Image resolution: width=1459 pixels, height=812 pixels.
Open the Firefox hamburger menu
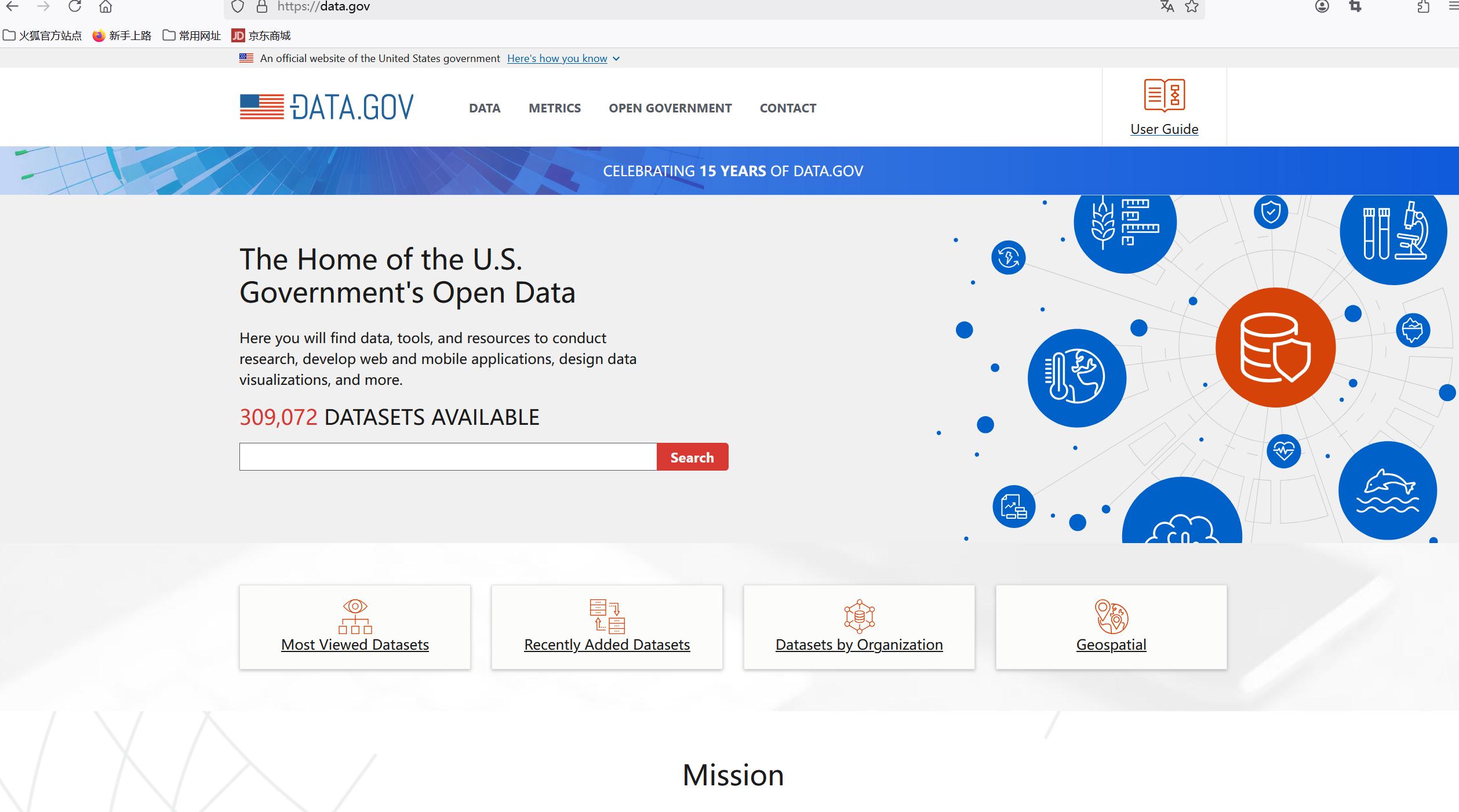pyautogui.click(x=1453, y=6)
